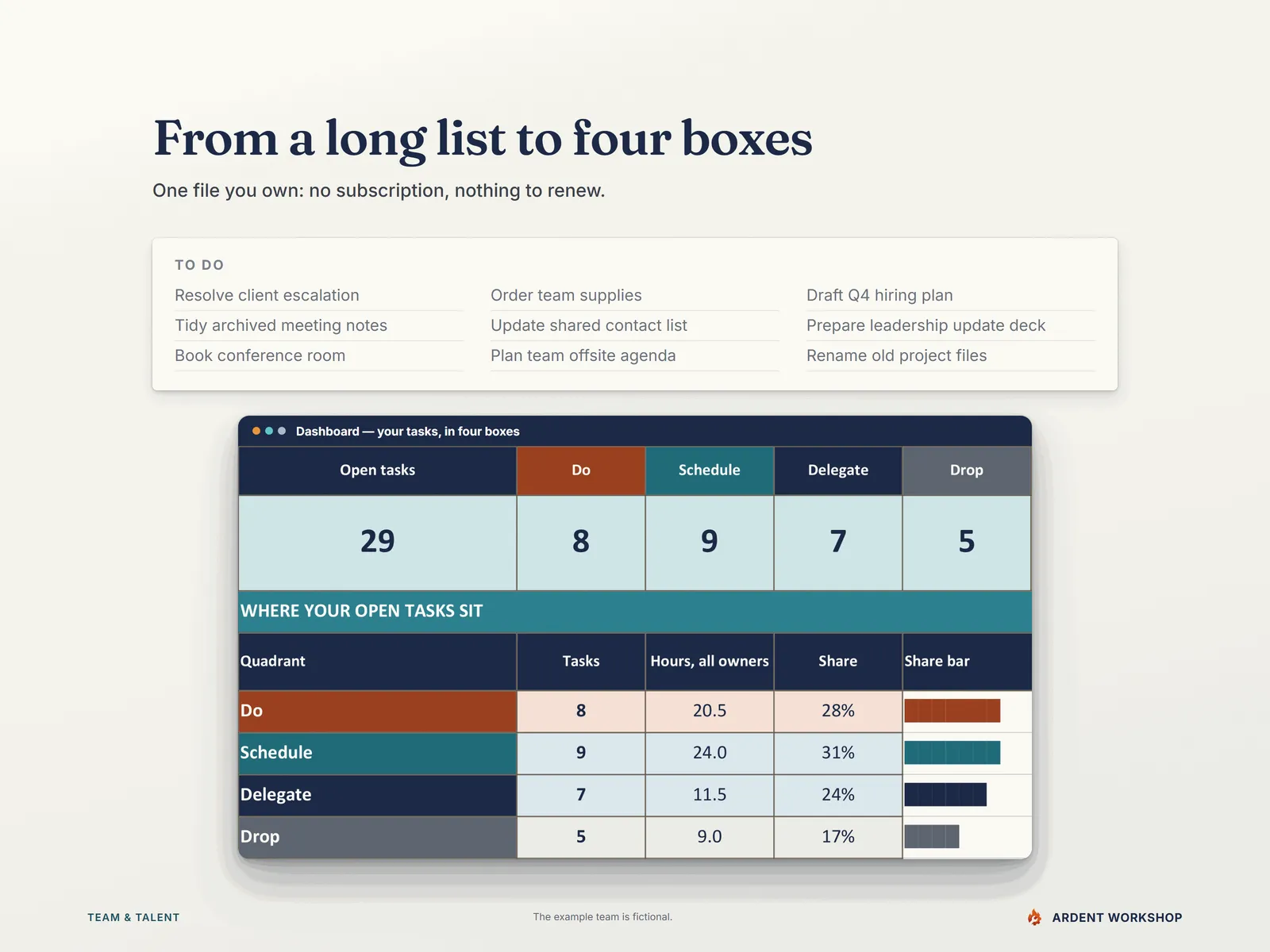
Task: Click the 'Delegate' summary header cell
Action: click(x=838, y=470)
